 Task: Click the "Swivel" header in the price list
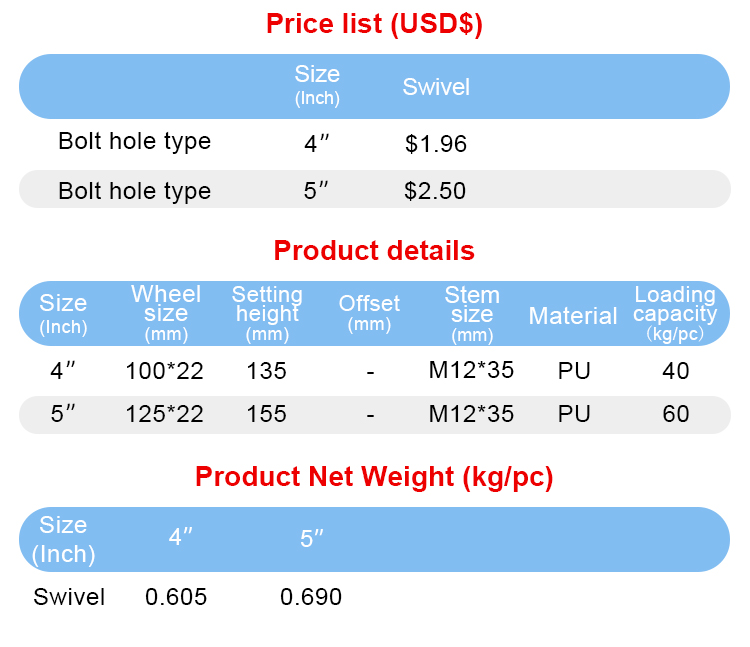coord(436,87)
